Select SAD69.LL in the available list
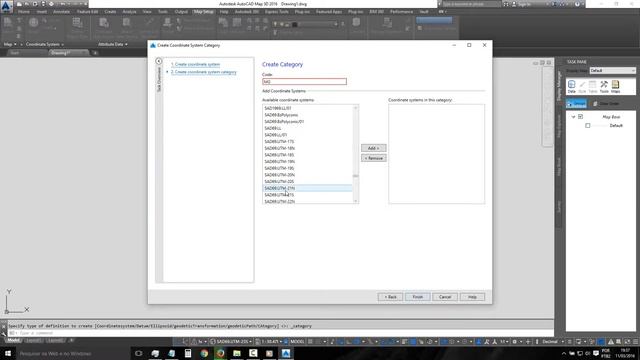The image size is (640, 360). coord(308,128)
